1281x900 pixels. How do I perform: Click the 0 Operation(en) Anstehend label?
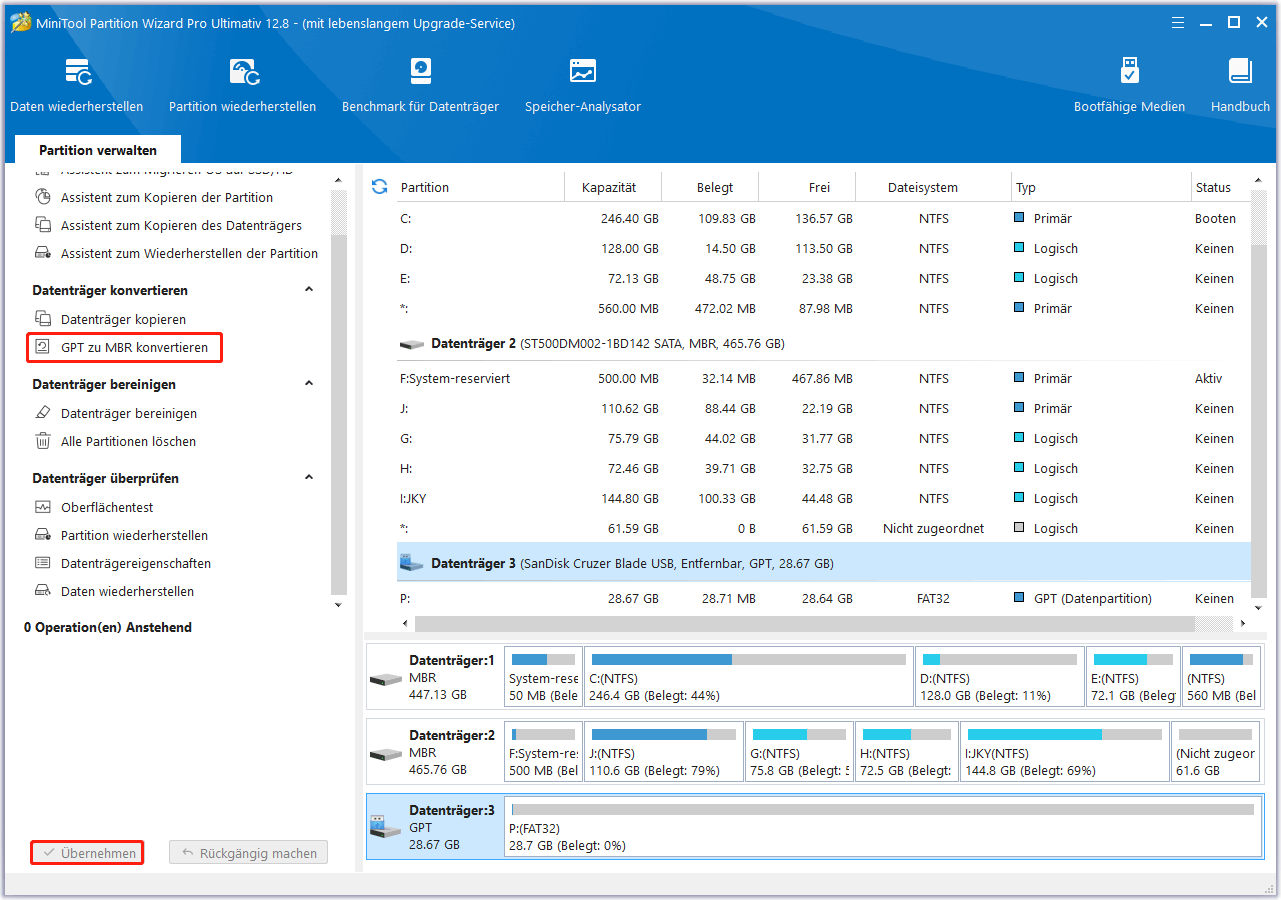108,627
